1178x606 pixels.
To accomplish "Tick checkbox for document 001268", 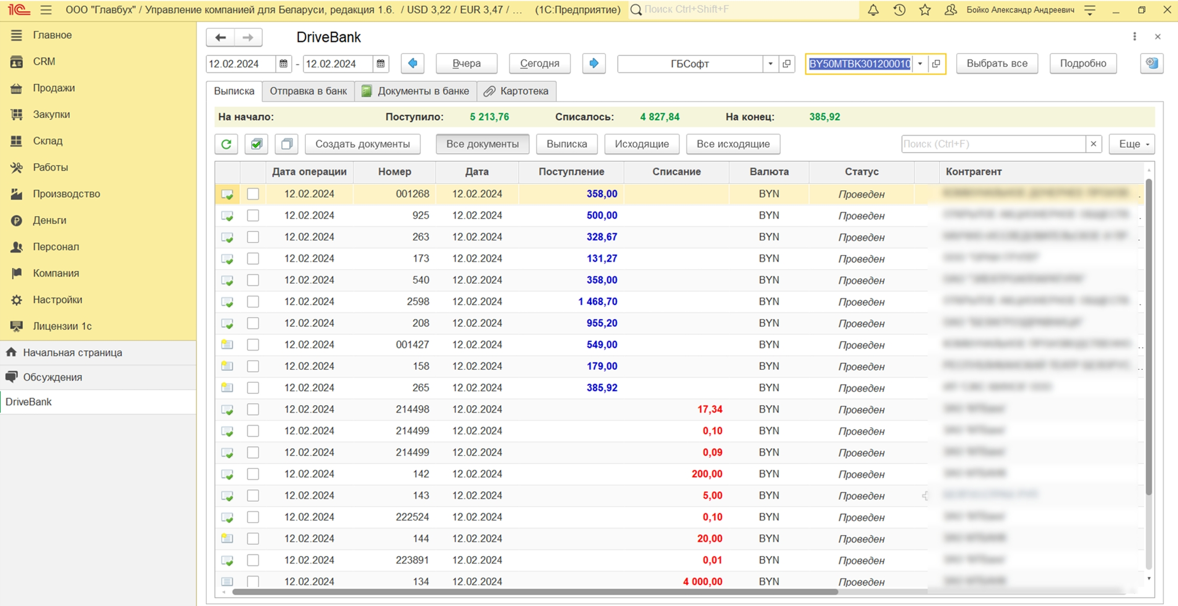I will 253,194.
